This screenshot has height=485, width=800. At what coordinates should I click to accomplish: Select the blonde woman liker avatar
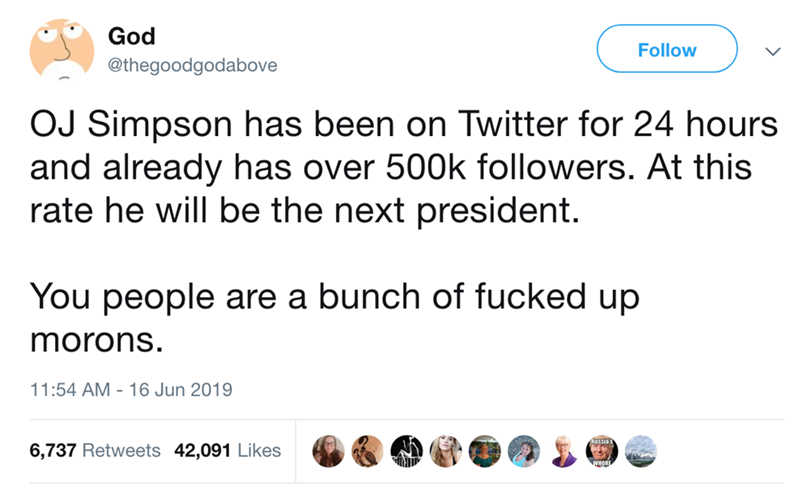(446, 452)
